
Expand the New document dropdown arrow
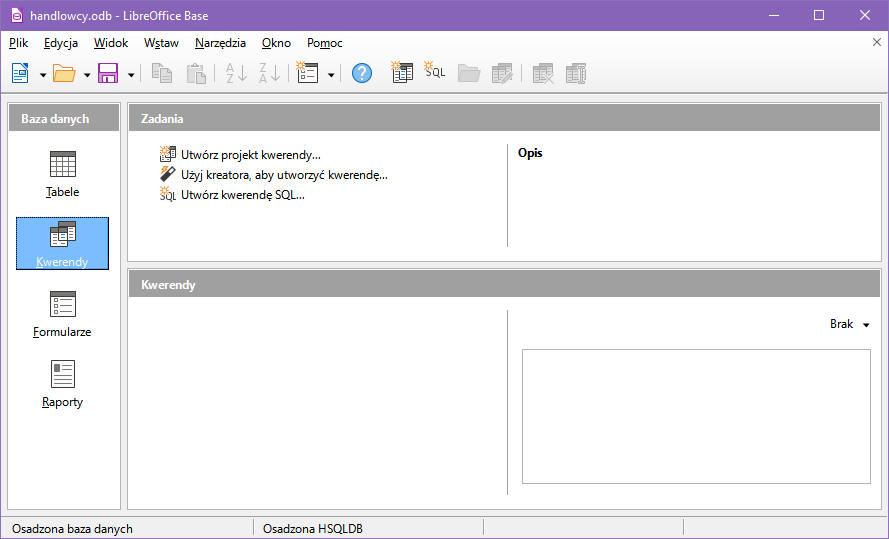(43, 74)
